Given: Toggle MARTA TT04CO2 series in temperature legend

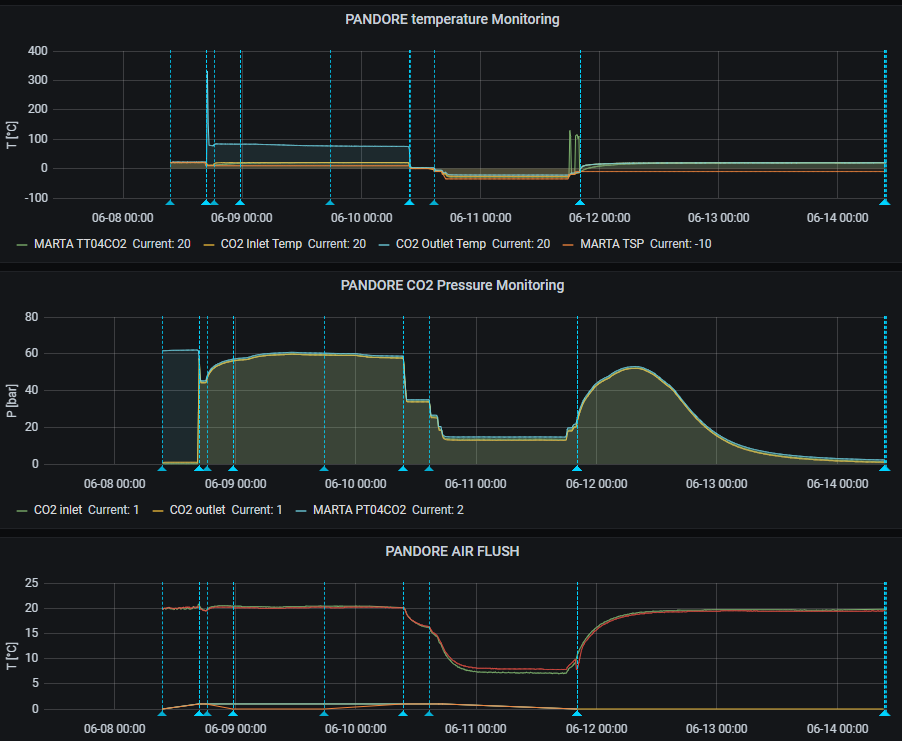Looking at the screenshot, I should [x=80, y=243].
